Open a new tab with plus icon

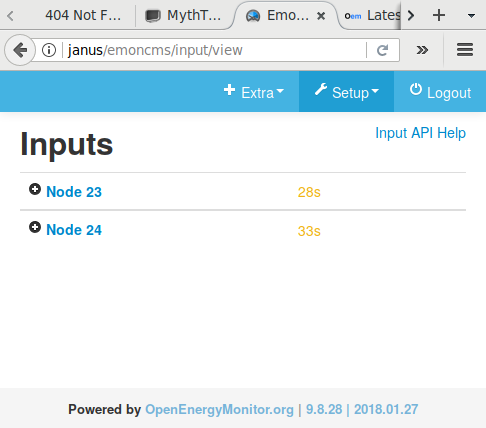(439, 15)
